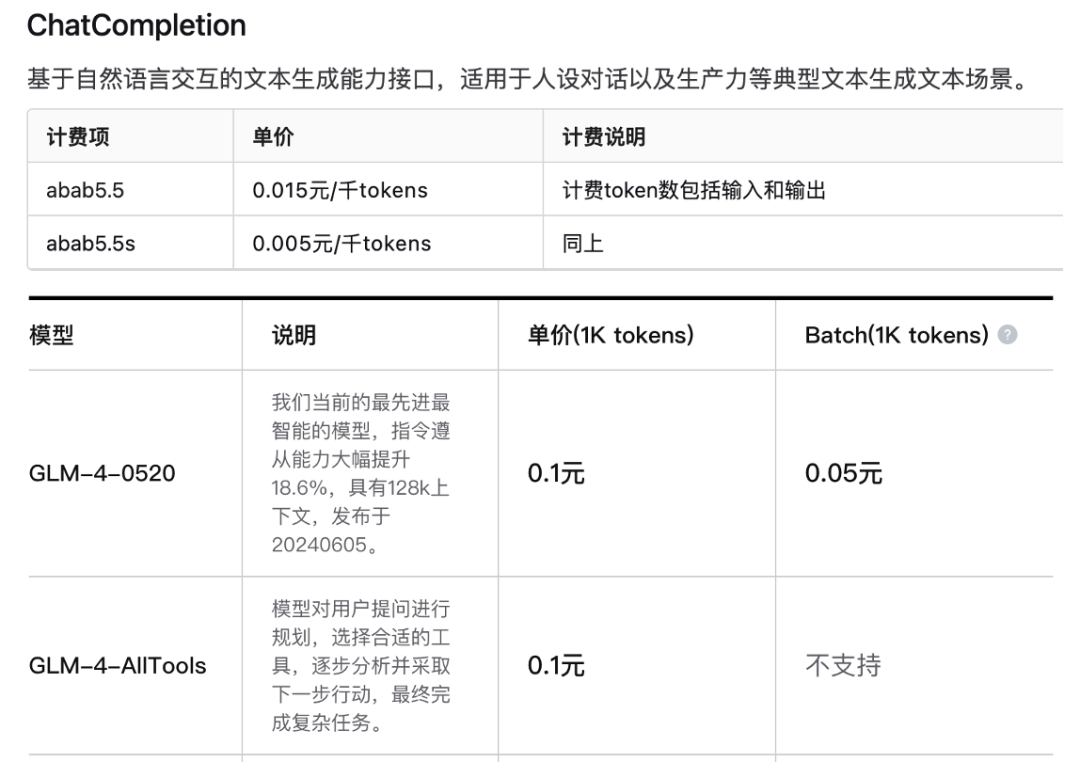Select the GLM-4-AllTools model name
The height and width of the screenshot is (762, 1080).
click(117, 665)
